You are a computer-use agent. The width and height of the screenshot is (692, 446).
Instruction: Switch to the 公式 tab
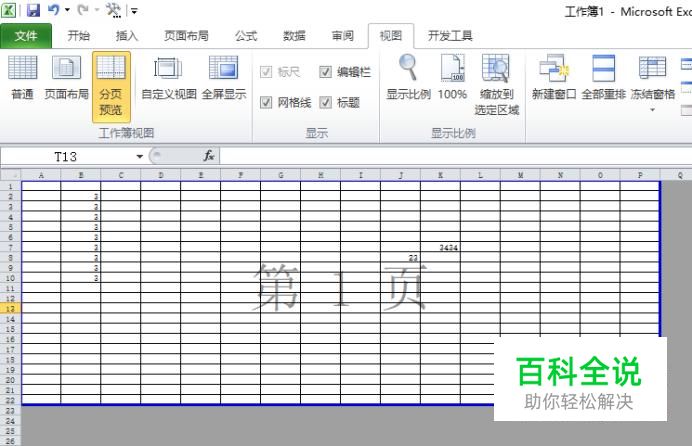(246, 36)
